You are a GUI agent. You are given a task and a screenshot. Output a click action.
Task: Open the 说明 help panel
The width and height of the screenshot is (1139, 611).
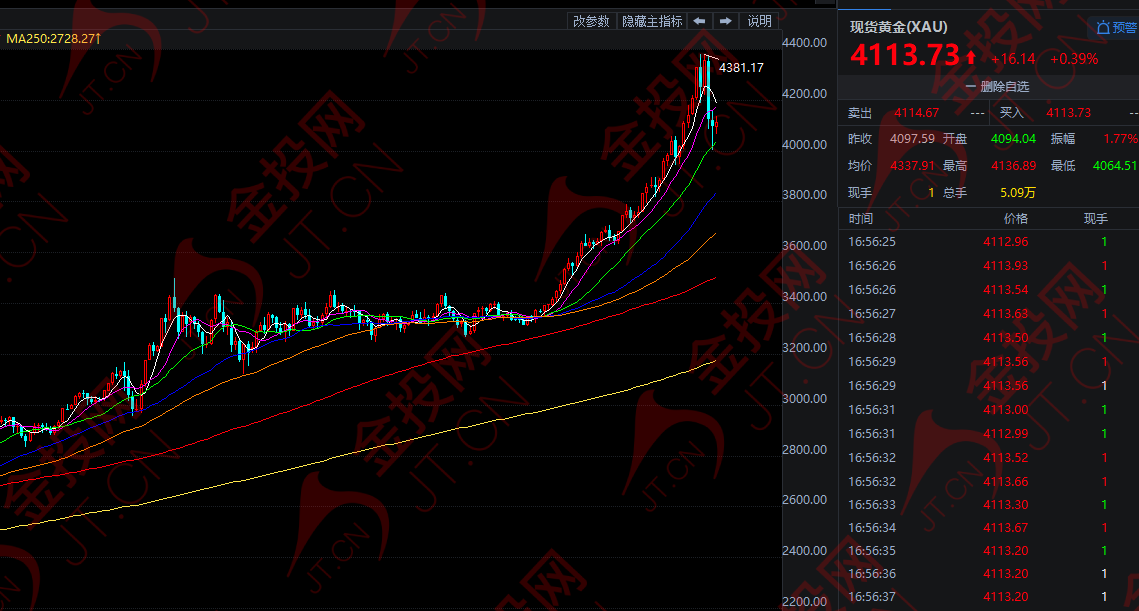[x=759, y=20]
